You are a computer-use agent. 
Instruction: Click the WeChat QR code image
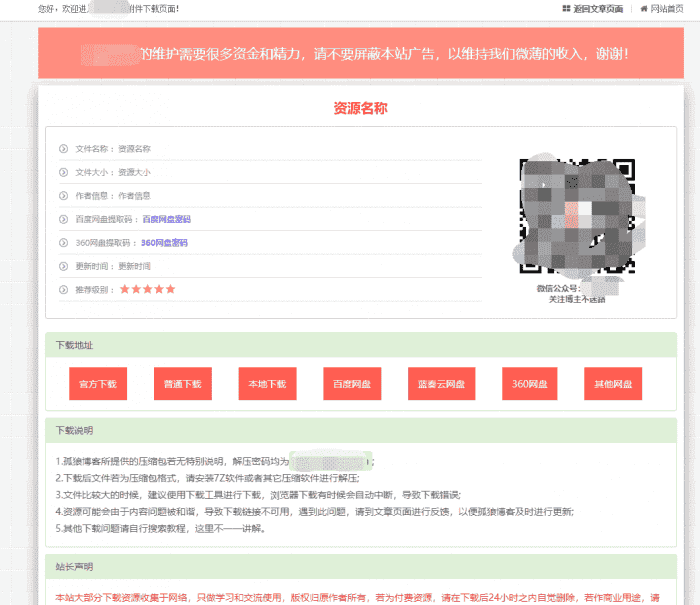pos(576,217)
